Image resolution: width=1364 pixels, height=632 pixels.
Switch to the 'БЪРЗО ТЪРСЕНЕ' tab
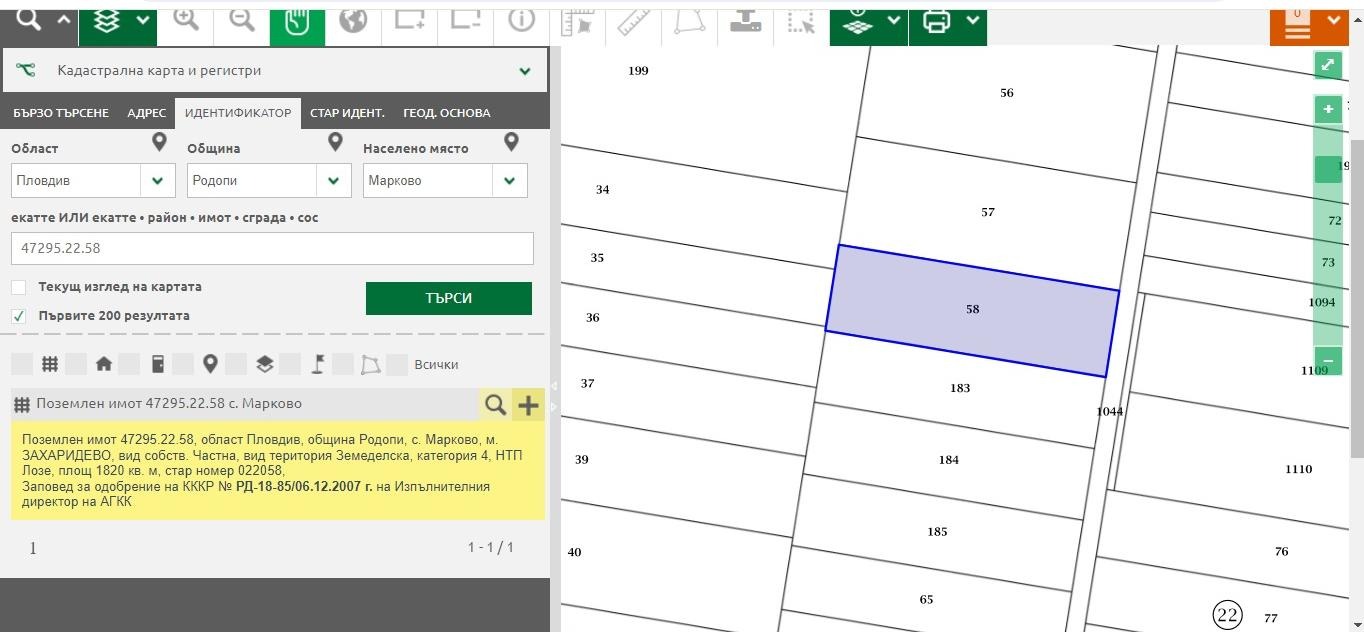click(60, 113)
